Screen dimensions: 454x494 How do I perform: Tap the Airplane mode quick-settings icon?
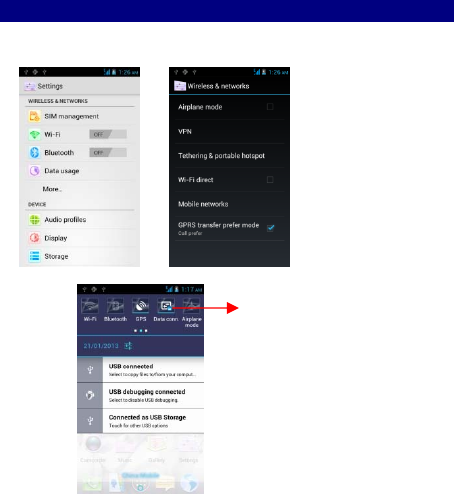[191, 306]
